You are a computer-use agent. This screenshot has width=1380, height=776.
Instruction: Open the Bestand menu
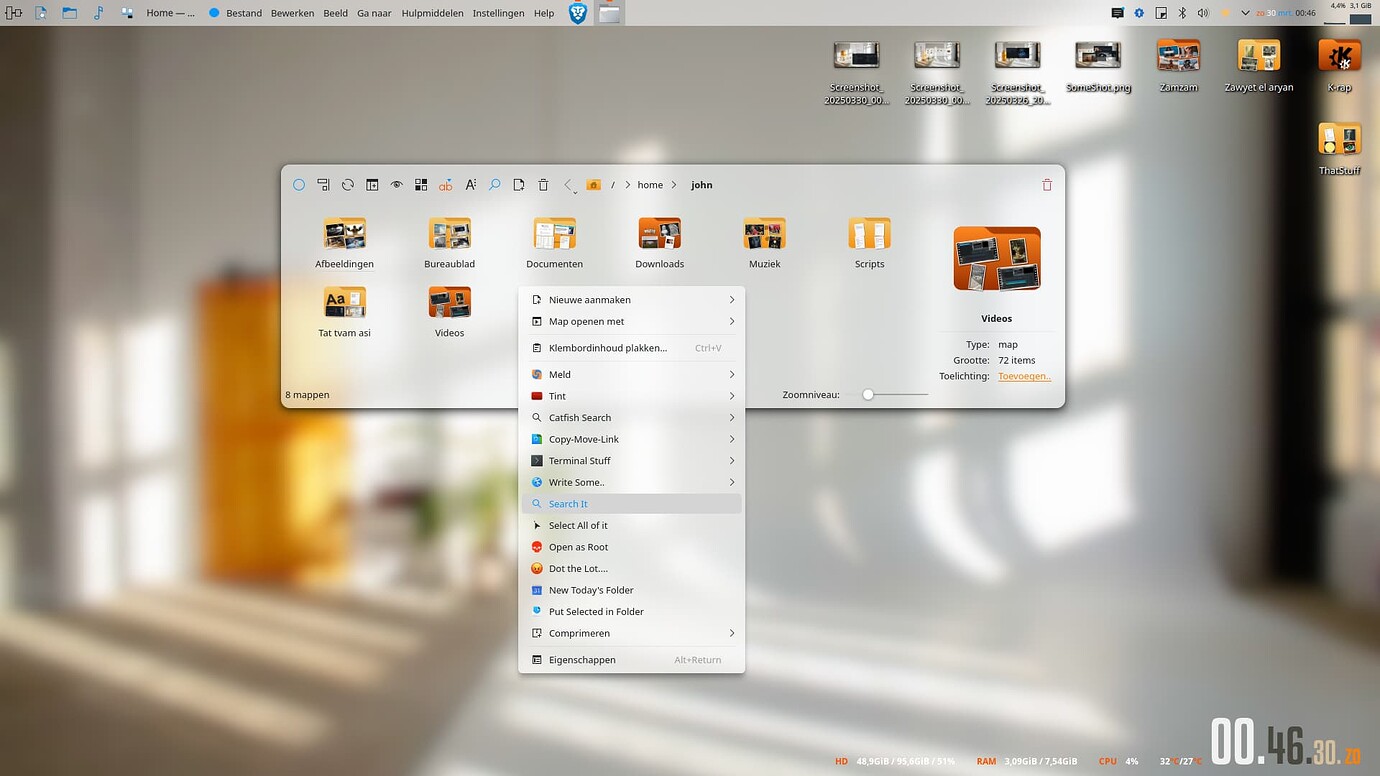pos(244,13)
